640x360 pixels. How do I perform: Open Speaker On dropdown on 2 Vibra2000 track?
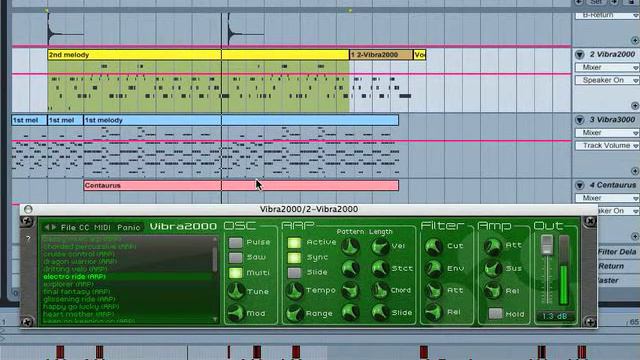coord(607,80)
